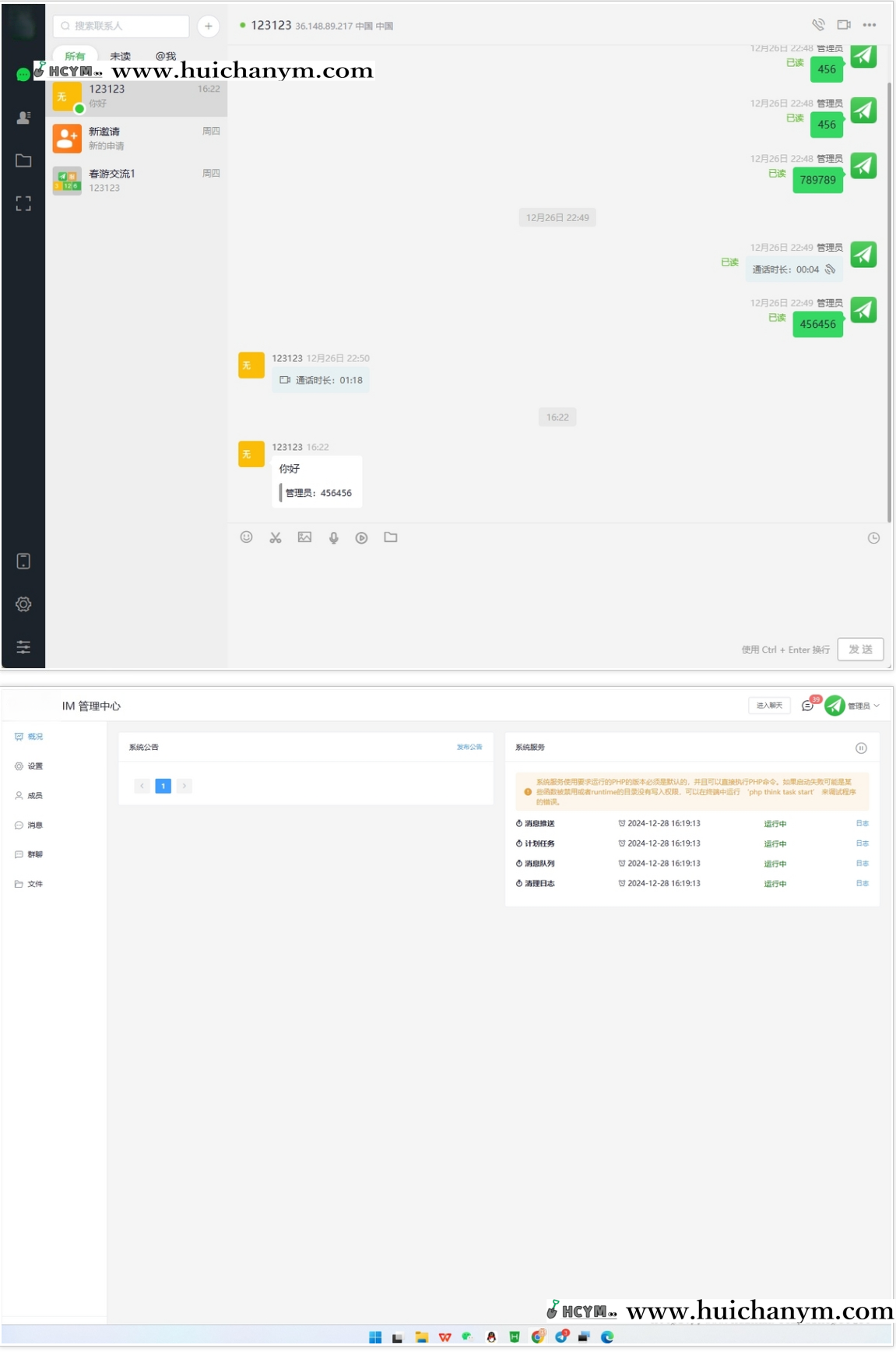Click the 发送 send button
The height and width of the screenshot is (1352, 896).
[x=860, y=649]
